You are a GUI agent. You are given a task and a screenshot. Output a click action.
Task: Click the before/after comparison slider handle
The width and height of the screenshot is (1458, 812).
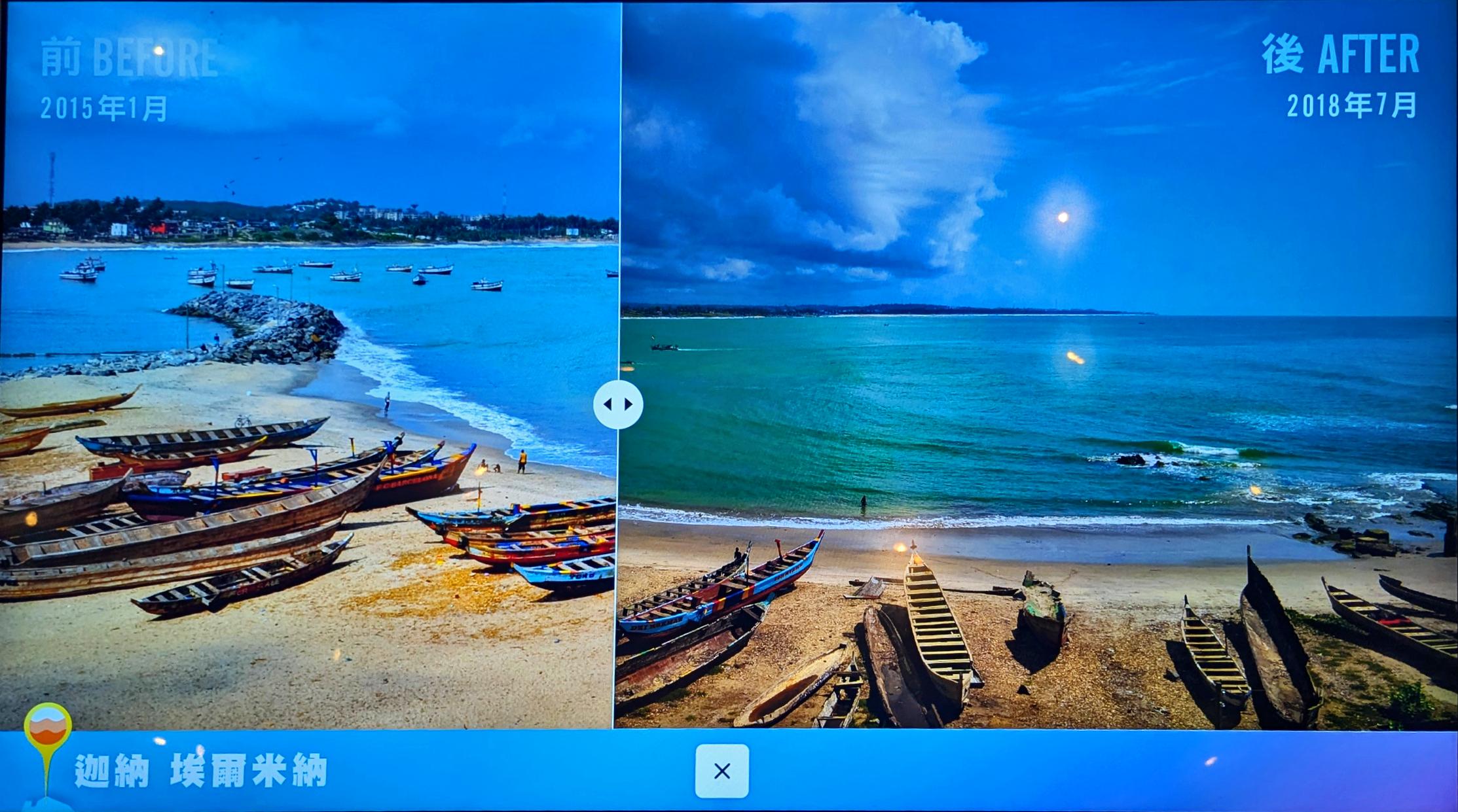point(618,404)
